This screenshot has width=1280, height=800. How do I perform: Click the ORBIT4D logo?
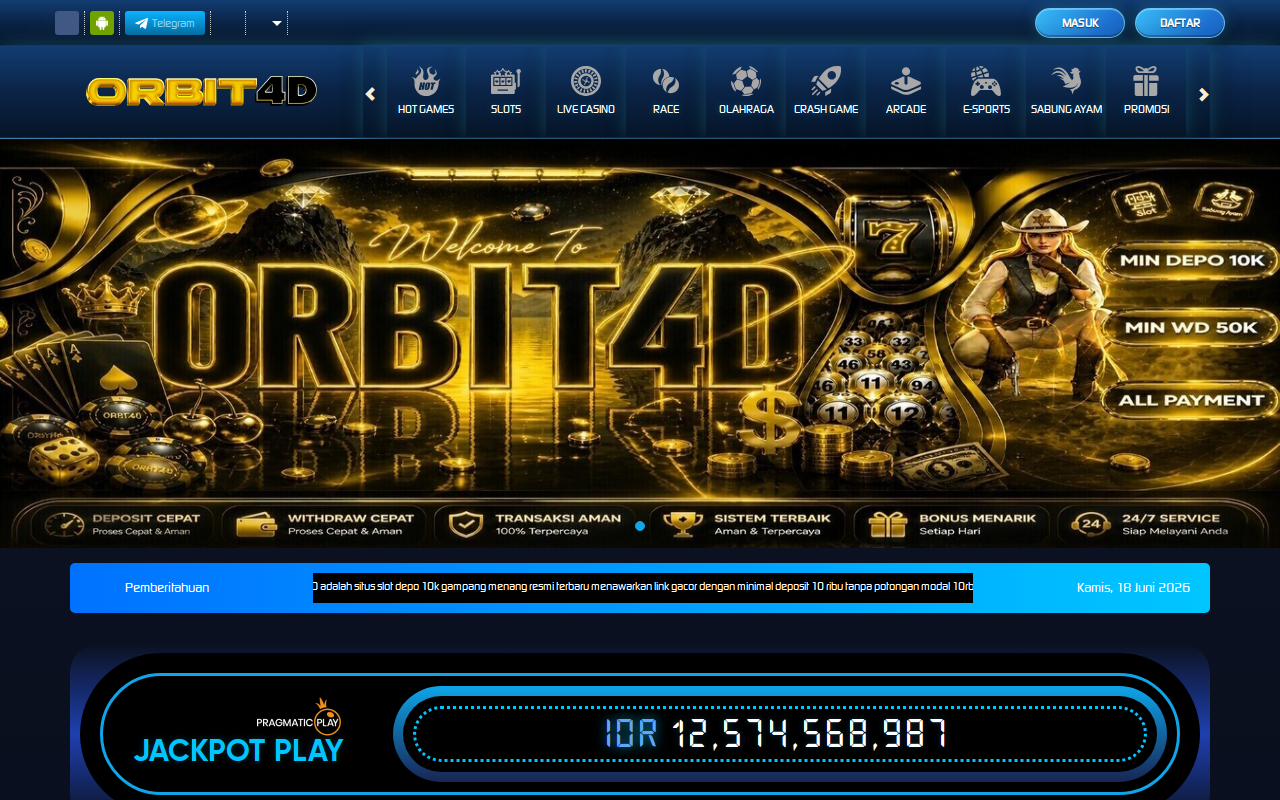click(202, 92)
